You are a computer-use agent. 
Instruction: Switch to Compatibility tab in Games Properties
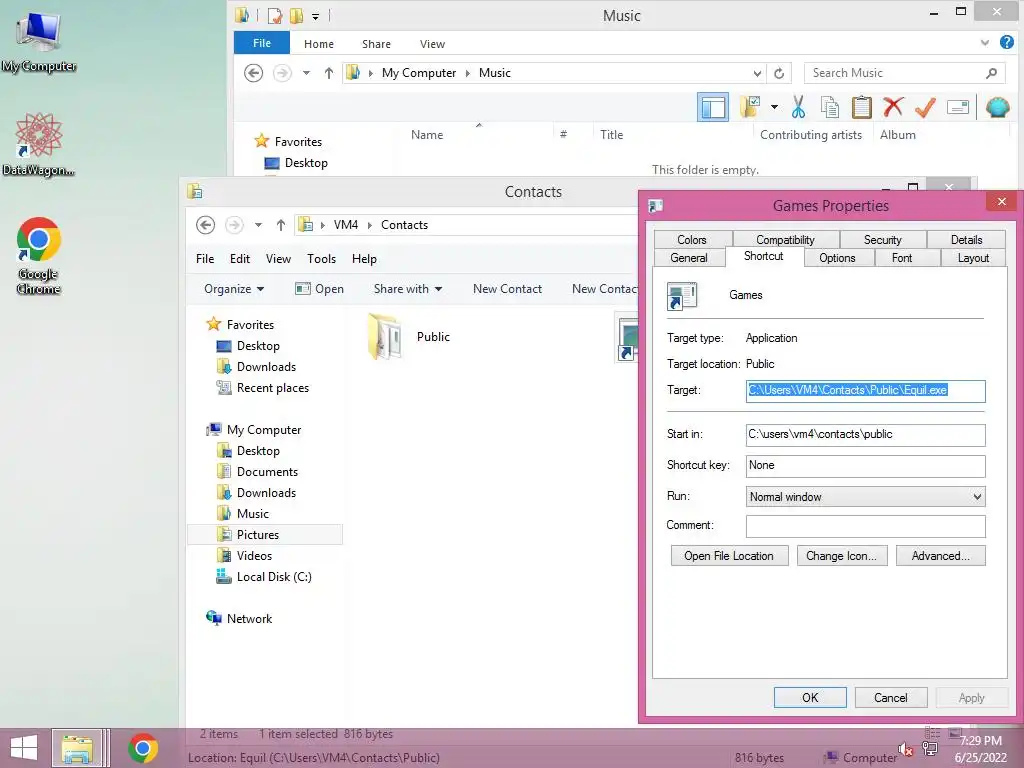[x=785, y=240]
